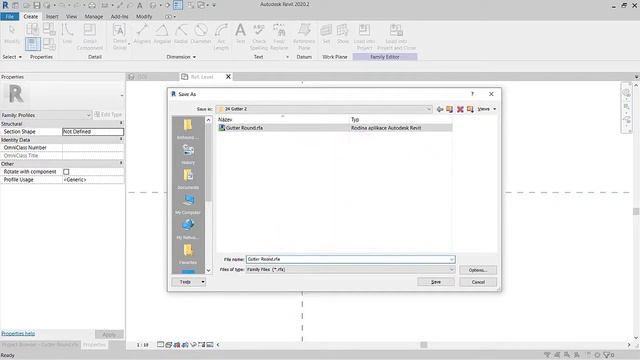Open the My Network shortcut in Places sidebar
640x360 pixels.
[x=188, y=229]
